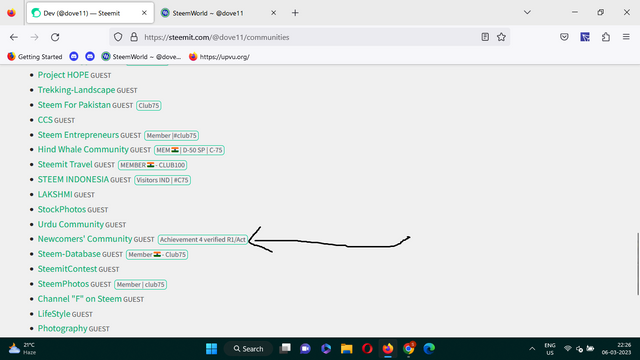Open the extensions puzzle icon

coord(606,37)
